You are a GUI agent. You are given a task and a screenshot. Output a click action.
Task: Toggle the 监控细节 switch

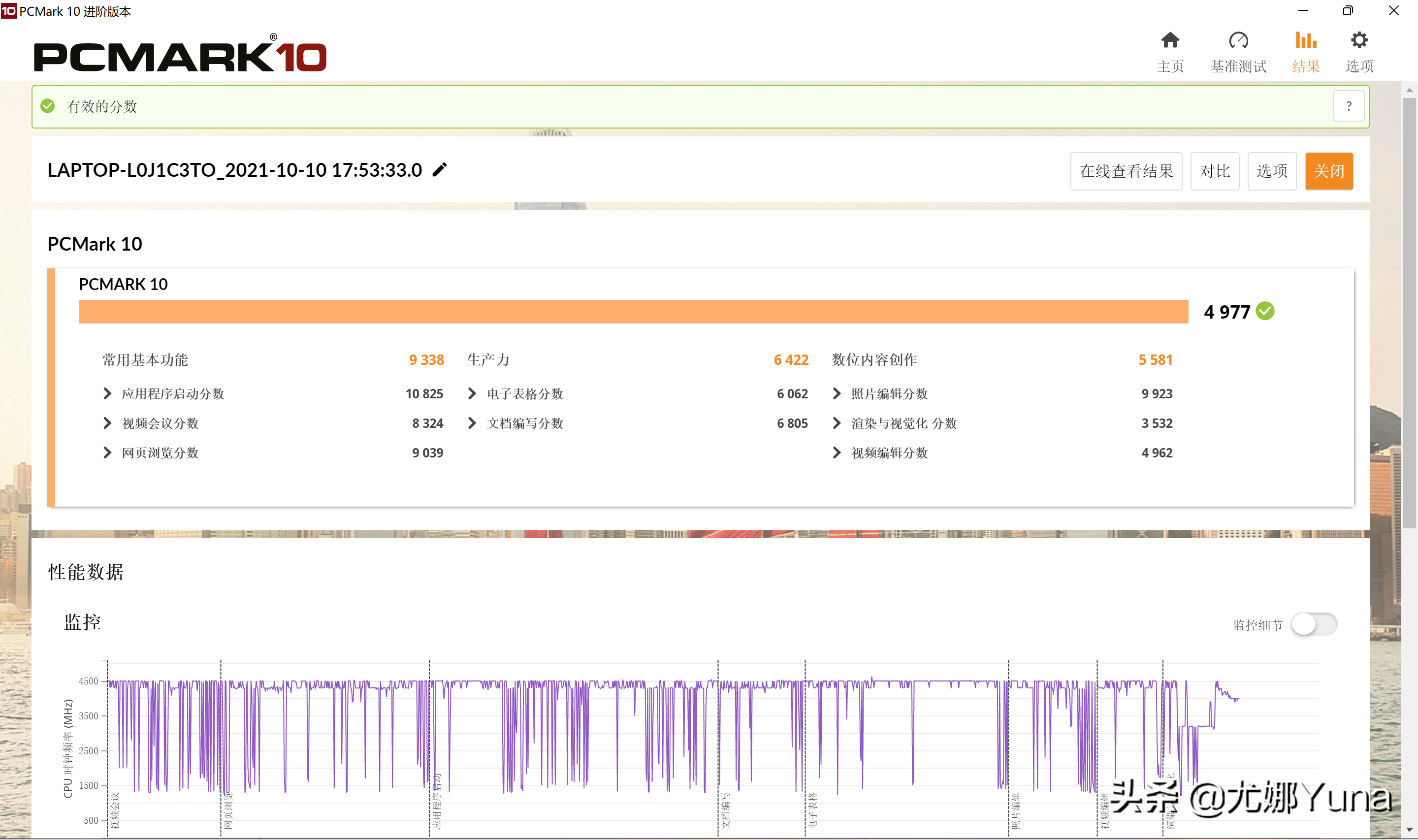(1314, 624)
